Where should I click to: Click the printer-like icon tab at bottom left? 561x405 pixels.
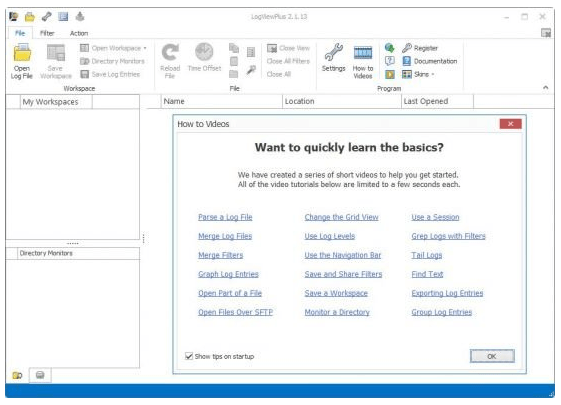coord(40,375)
